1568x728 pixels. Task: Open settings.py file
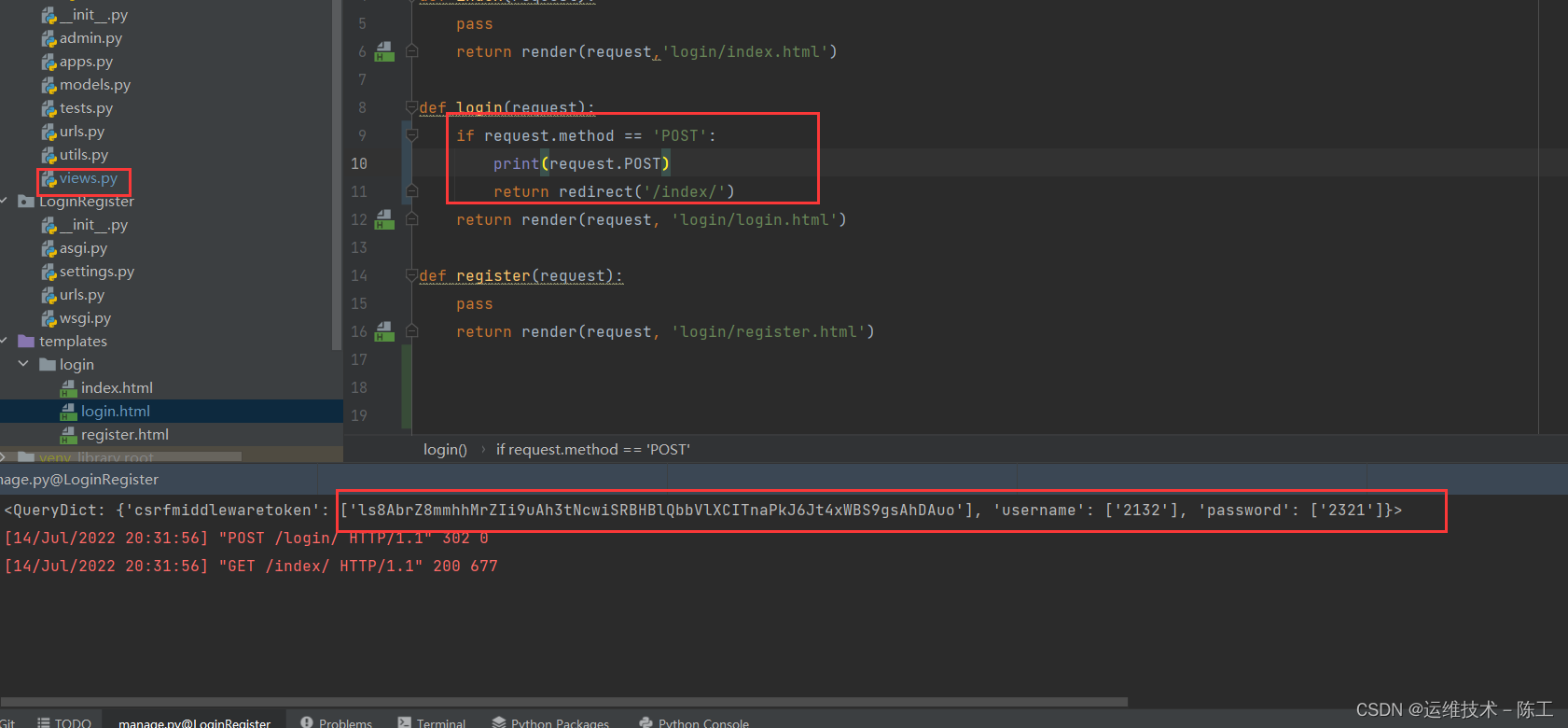pyautogui.click(x=97, y=272)
